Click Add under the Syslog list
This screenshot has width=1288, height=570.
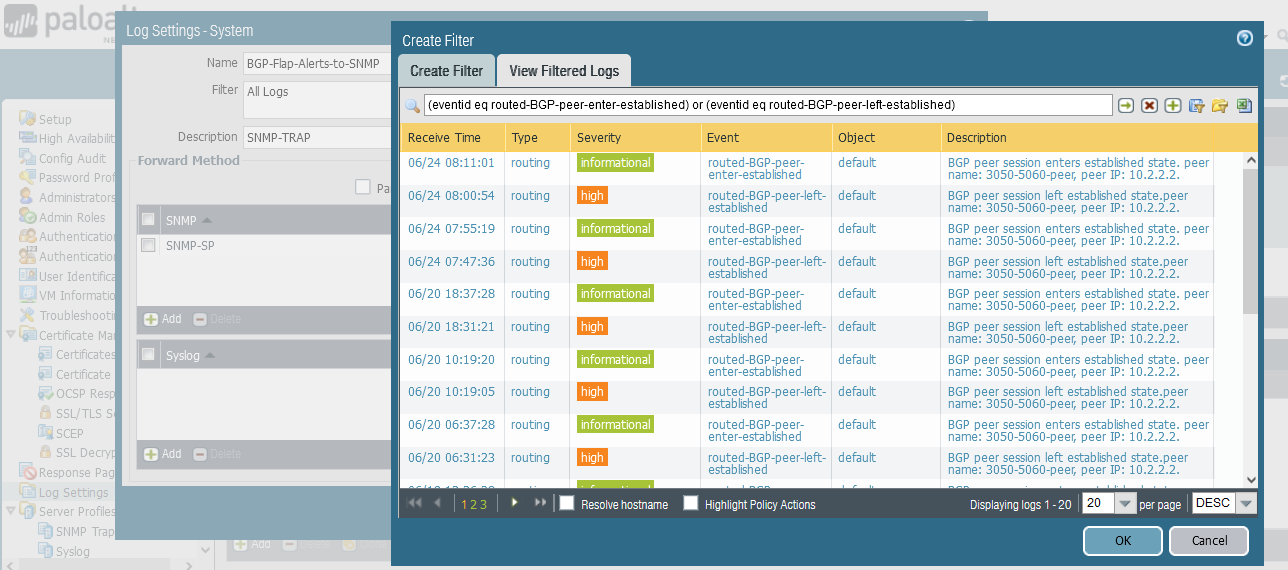point(163,453)
